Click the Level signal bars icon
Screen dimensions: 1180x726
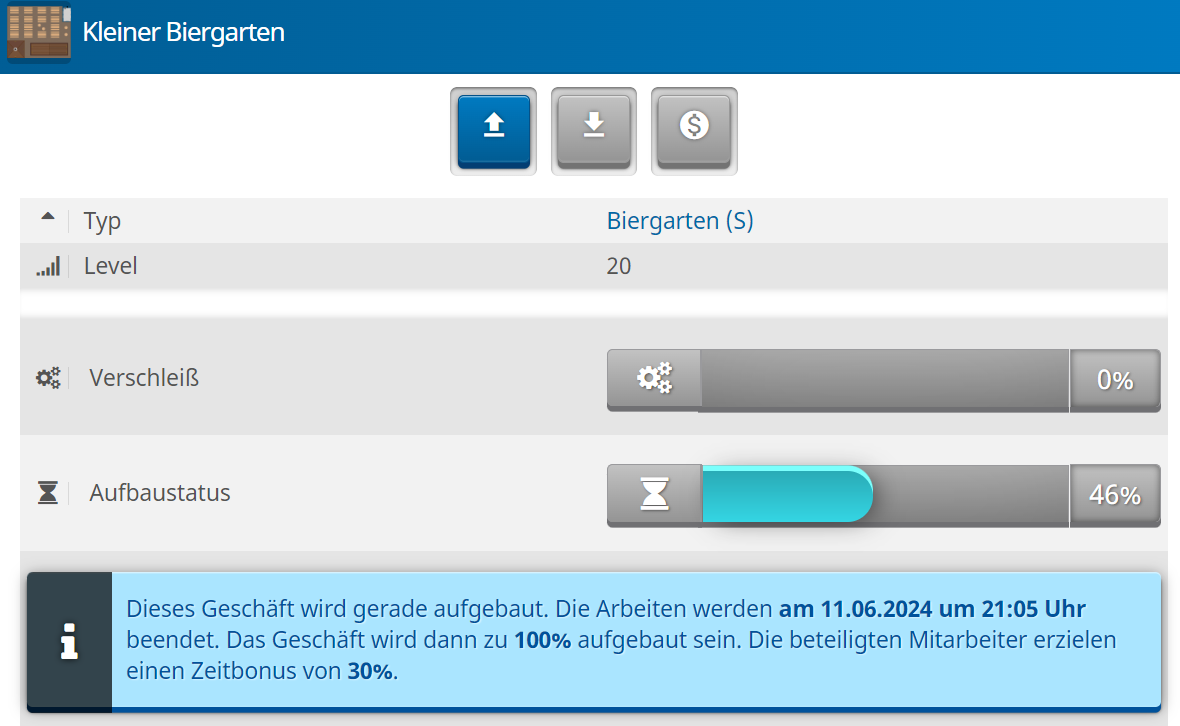point(48,267)
